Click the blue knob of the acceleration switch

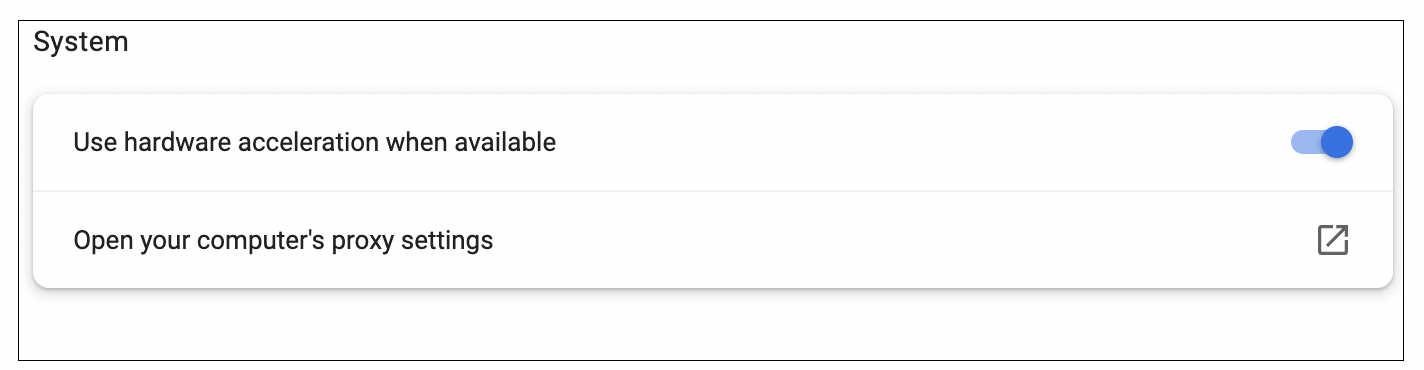(x=1337, y=142)
